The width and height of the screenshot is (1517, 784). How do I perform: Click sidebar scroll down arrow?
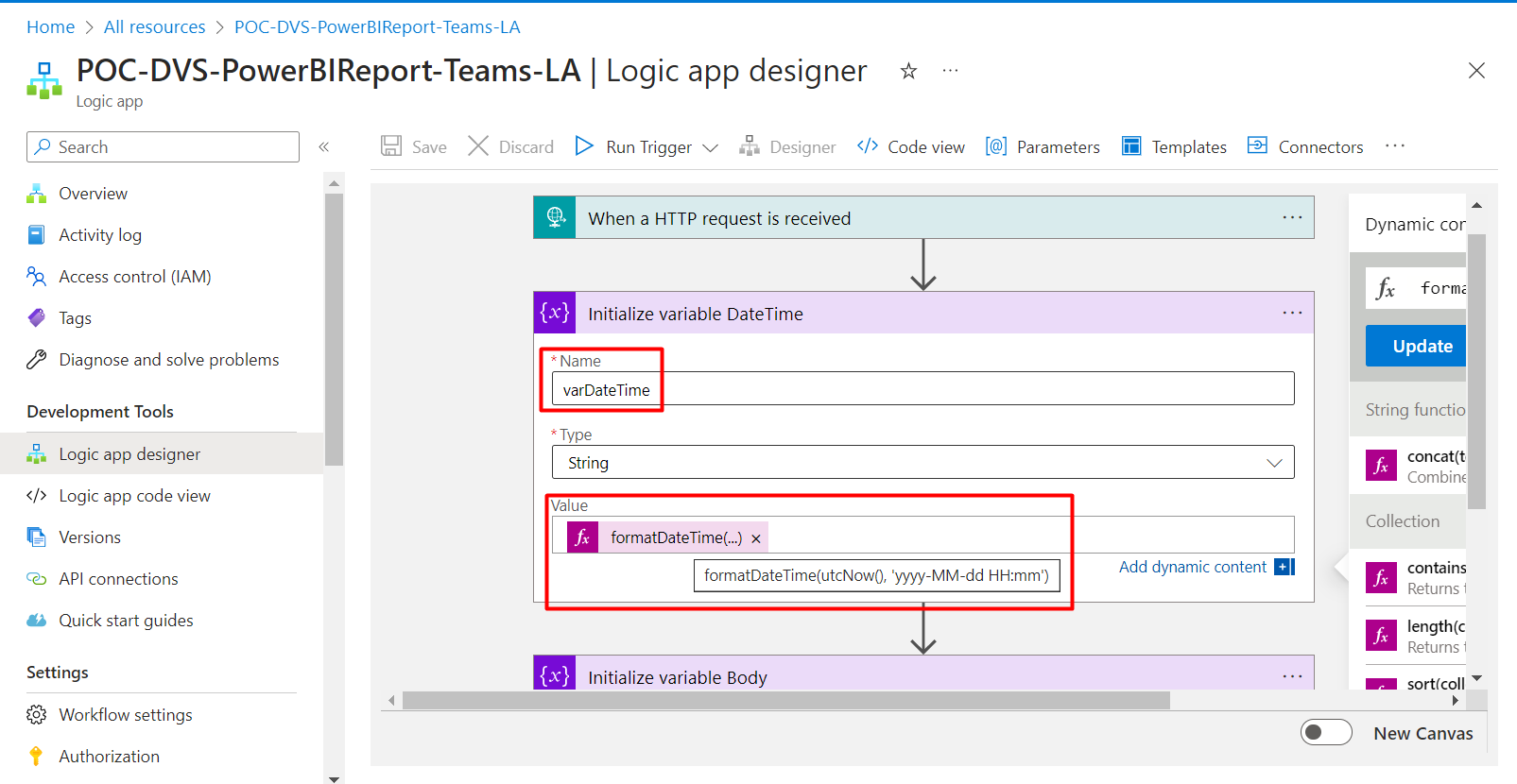click(334, 778)
